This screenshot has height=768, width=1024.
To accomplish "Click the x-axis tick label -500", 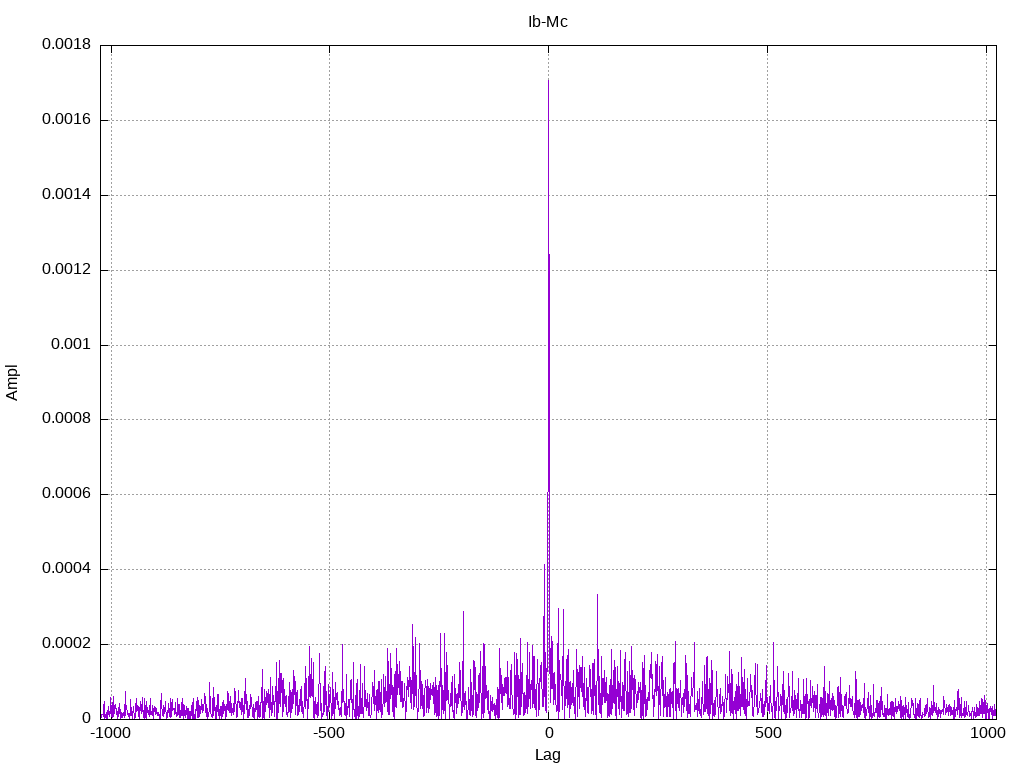I will [x=329, y=733].
